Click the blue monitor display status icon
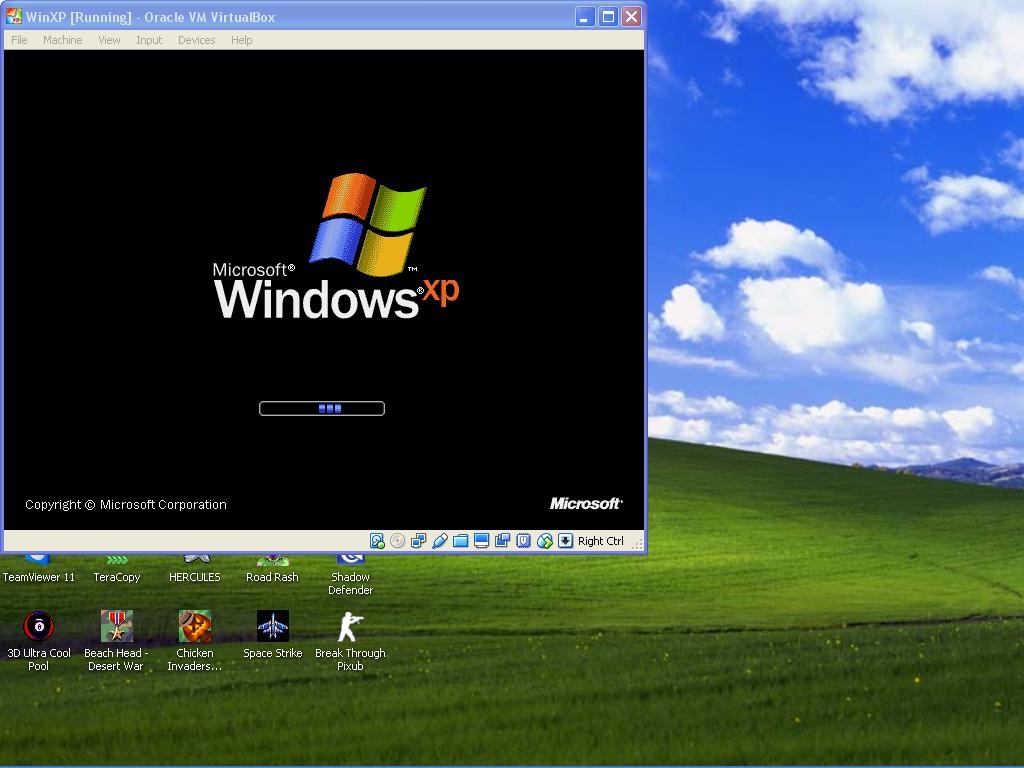Screen dimensions: 1024x768 (x=481, y=541)
